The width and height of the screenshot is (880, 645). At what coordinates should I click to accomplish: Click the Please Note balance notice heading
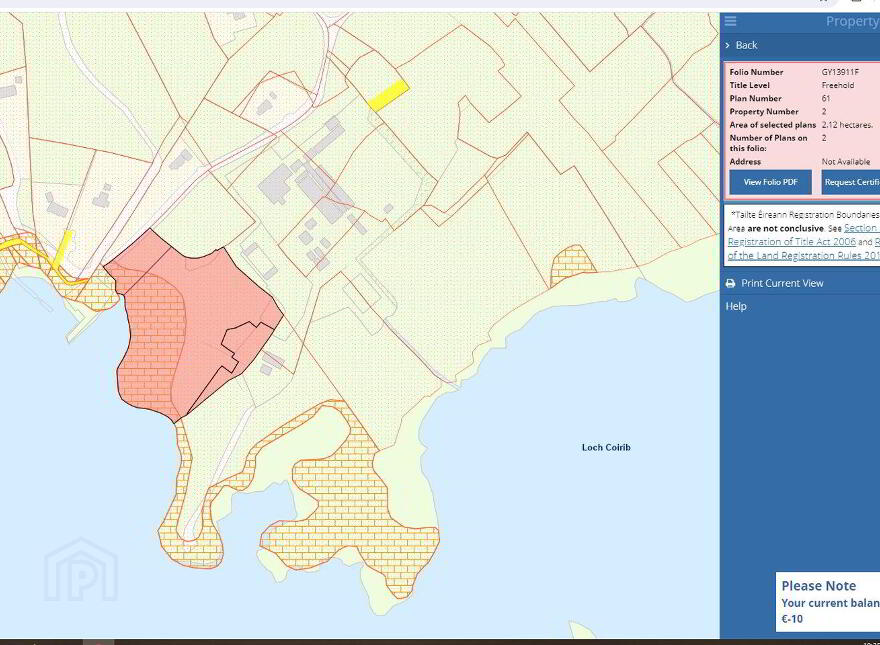click(x=819, y=586)
